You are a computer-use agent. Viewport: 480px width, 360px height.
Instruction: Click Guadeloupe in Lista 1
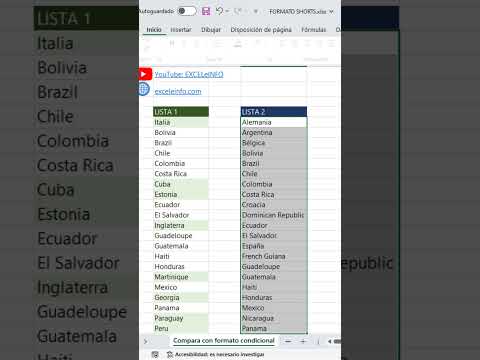tap(181, 236)
